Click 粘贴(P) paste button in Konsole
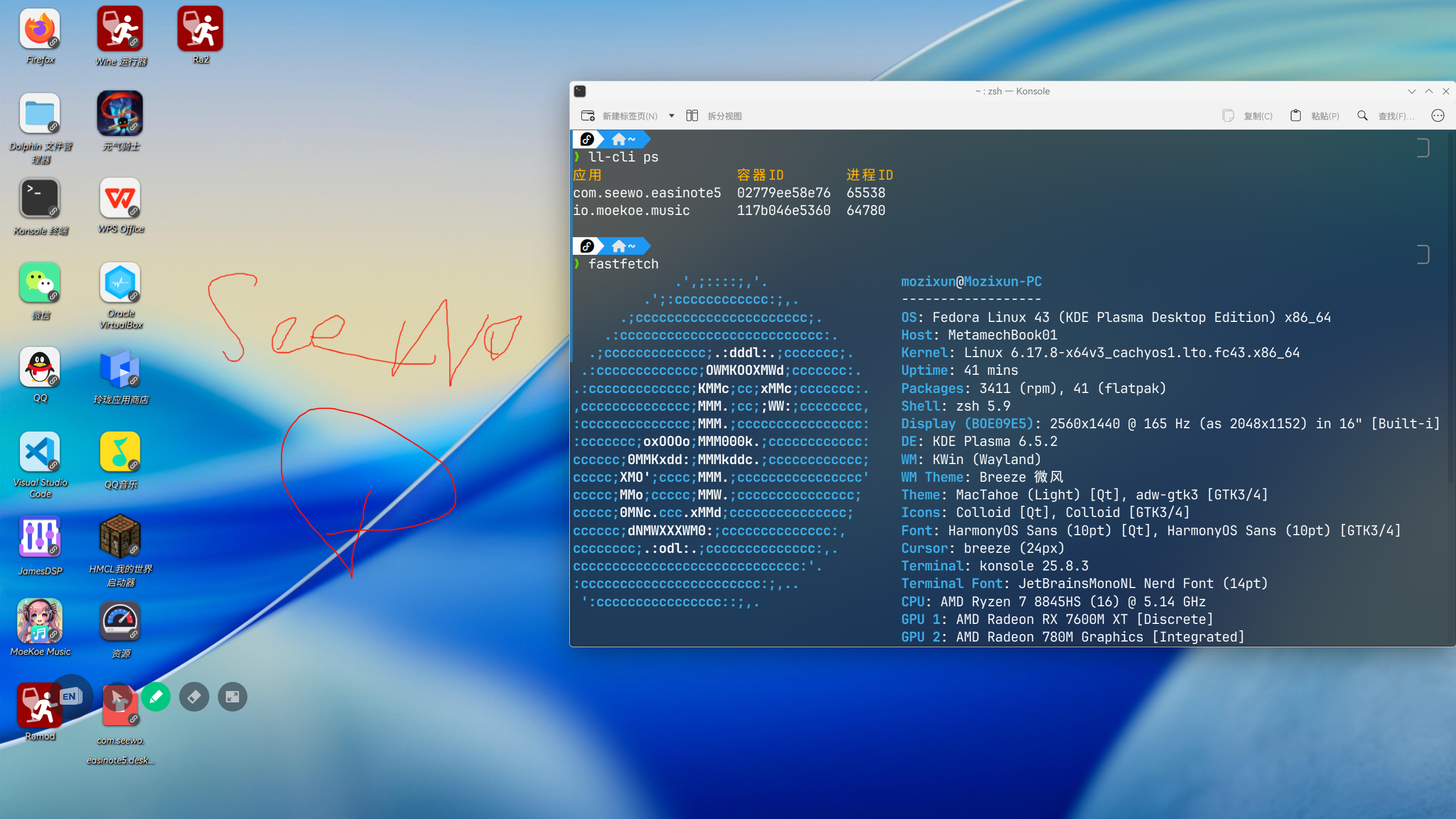This screenshot has height=819, width=1456. pos(1314,116)
